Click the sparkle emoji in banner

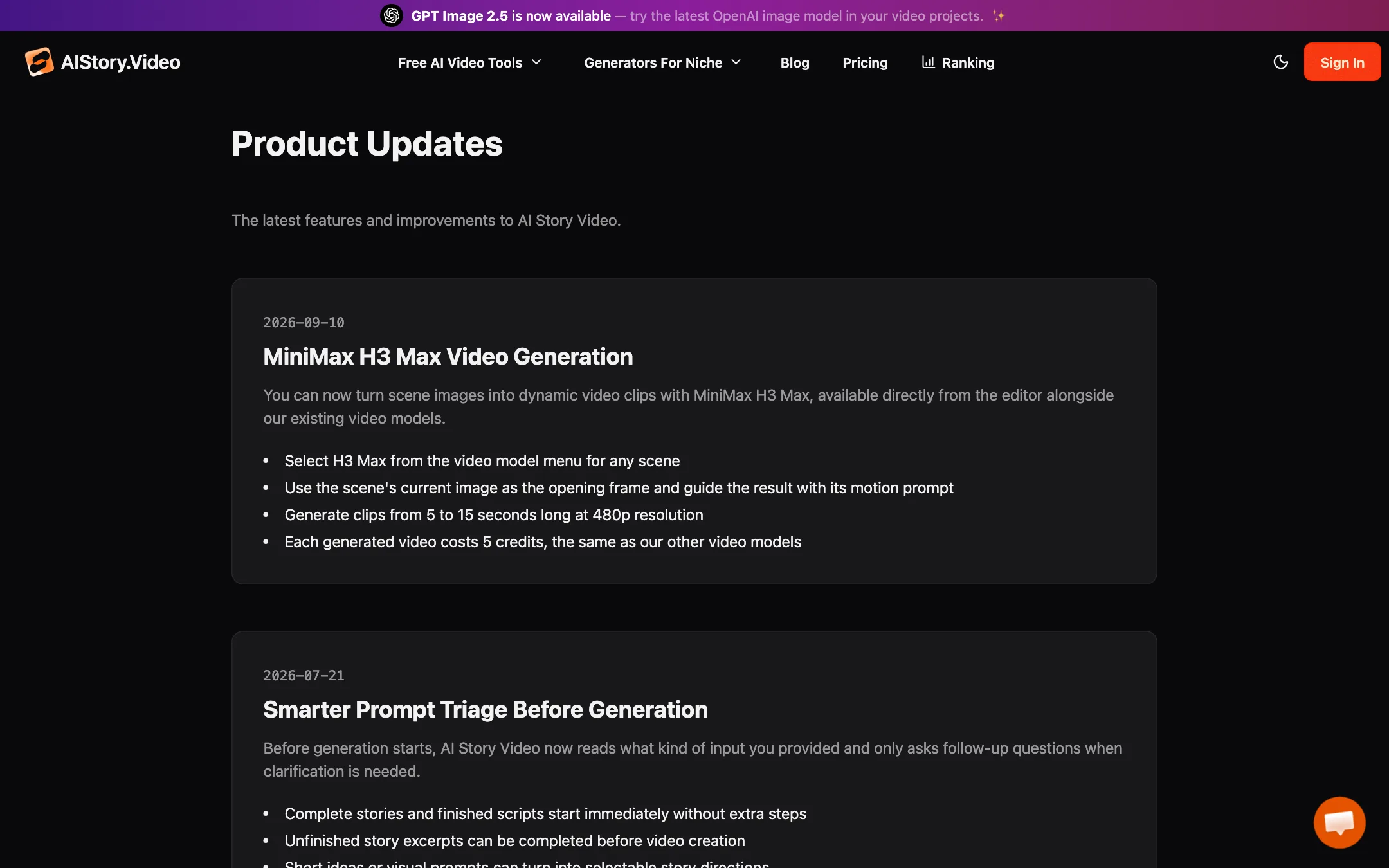pos(998,15)
